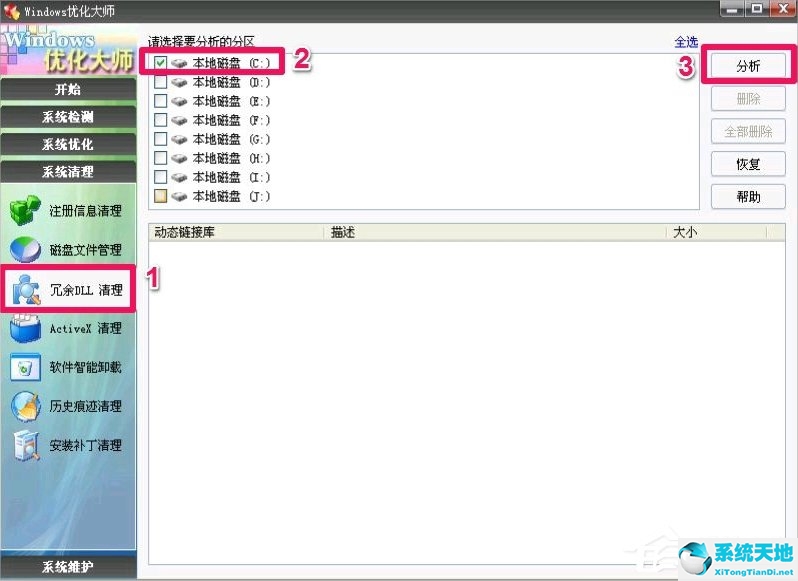Open 软件智能卸载 menu entry label

click(86, 367)
